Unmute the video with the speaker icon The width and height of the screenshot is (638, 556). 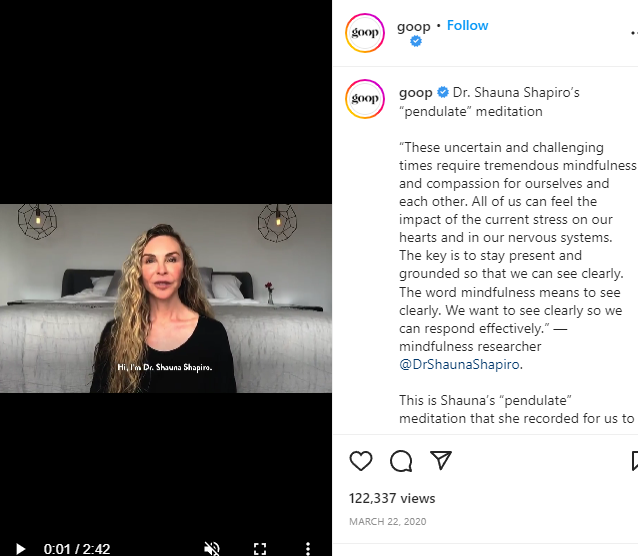coord(212,549)
